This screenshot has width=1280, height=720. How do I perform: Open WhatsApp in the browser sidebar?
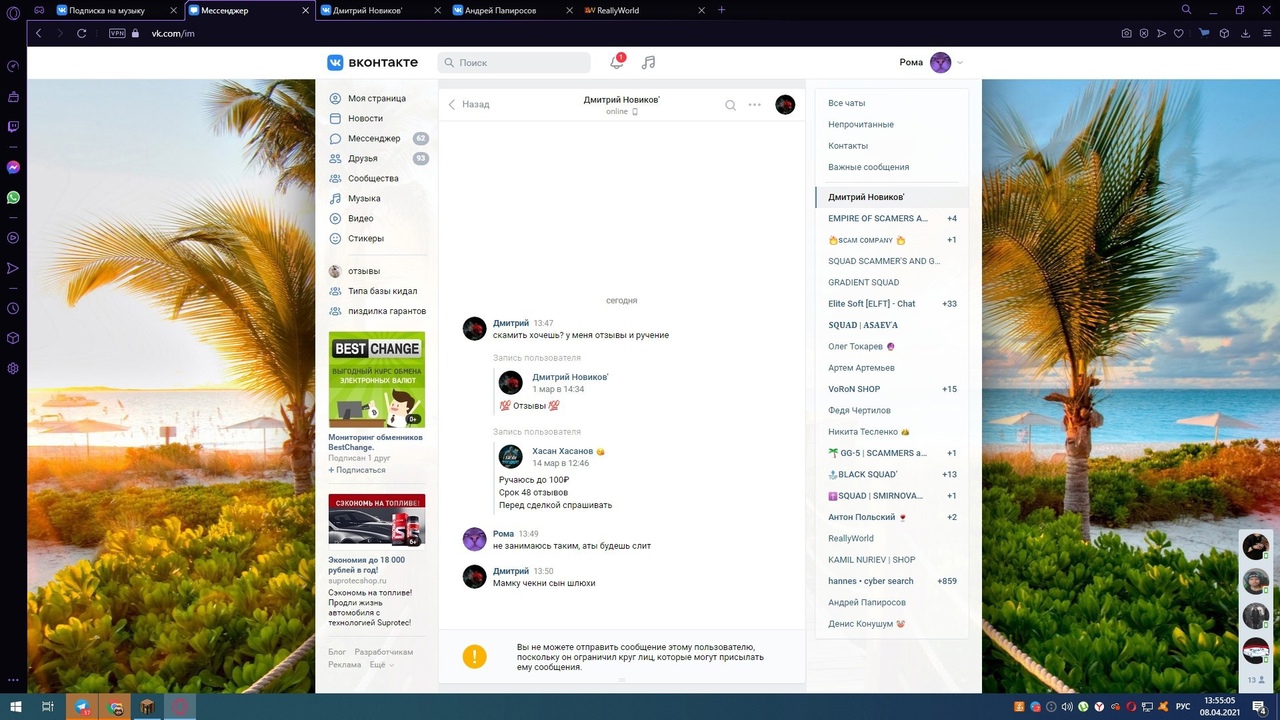[x=13, y=198]
